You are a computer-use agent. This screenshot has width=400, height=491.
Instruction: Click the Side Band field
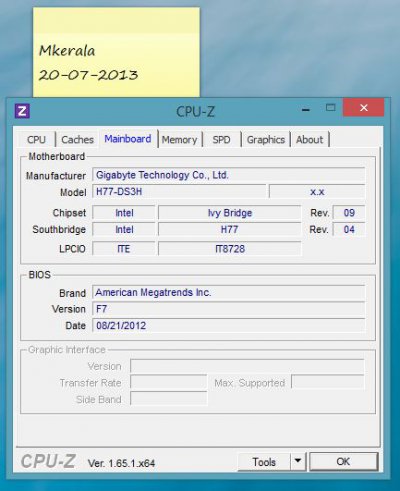[x=169, y=399]
